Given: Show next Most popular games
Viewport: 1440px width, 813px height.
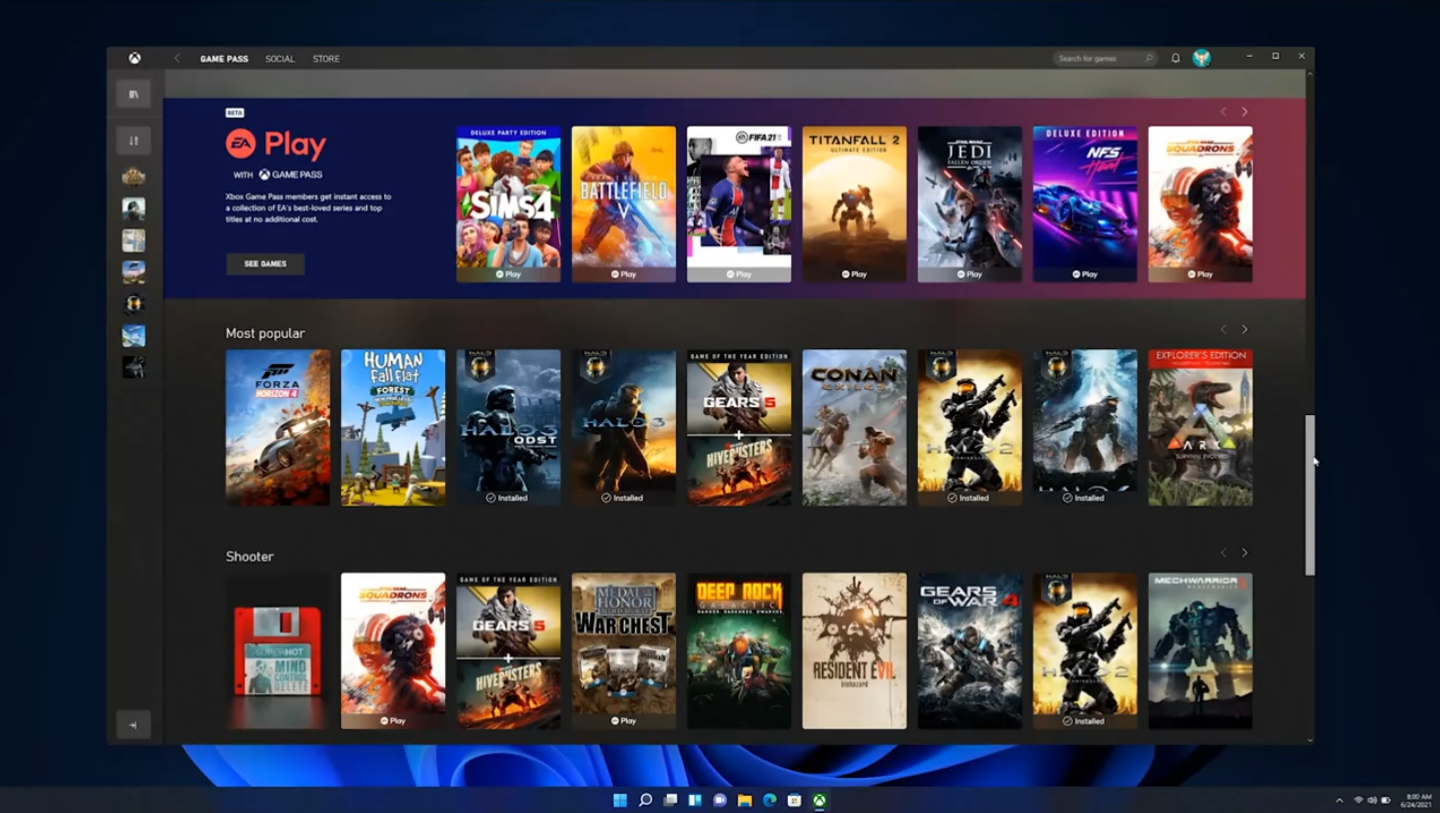Looking at the screenshot, I should [1245, 329].
